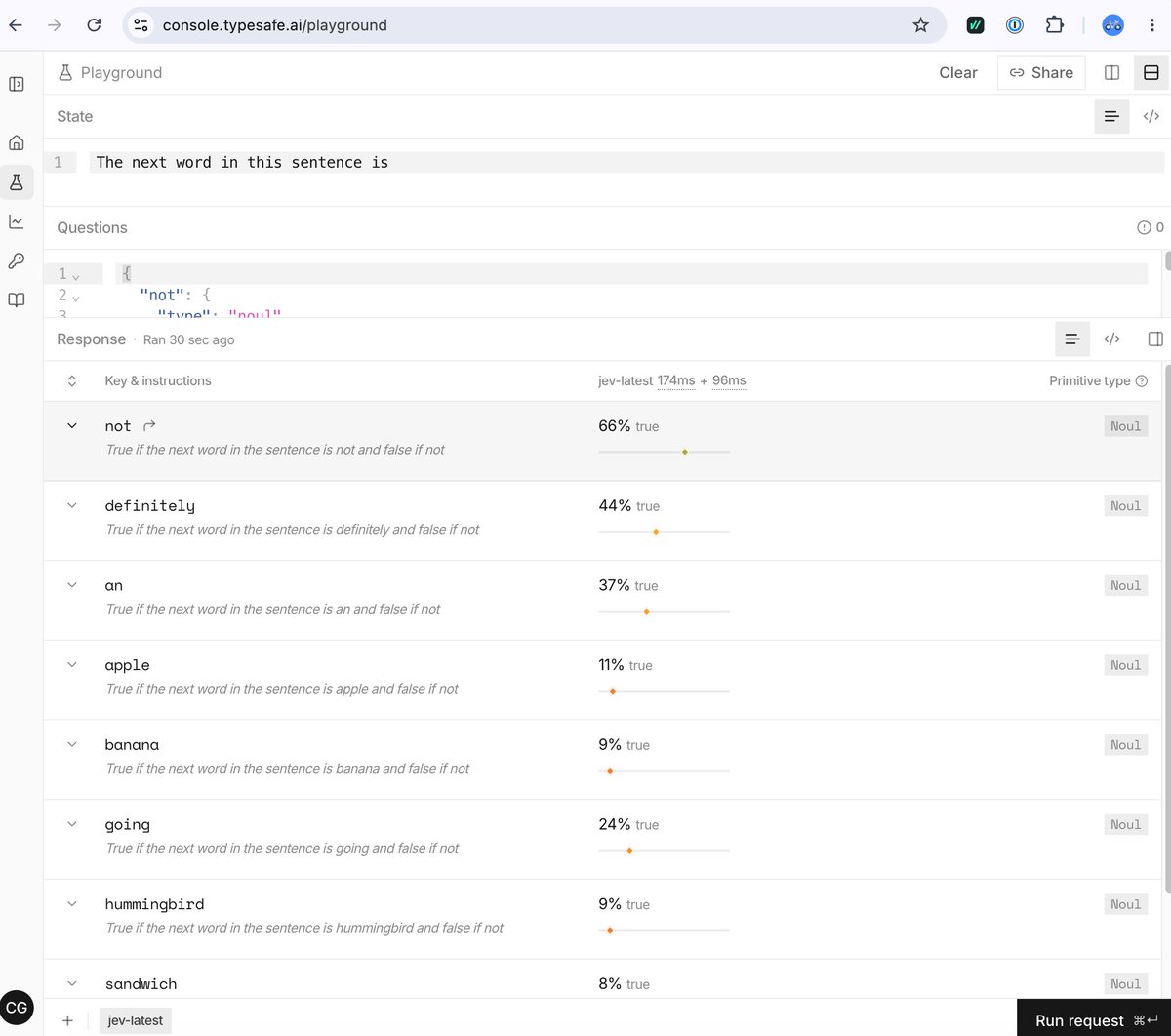Click the browser forward arrow
The width and height of the screenshot is (1171, 1036).
(x=55, y=25)
